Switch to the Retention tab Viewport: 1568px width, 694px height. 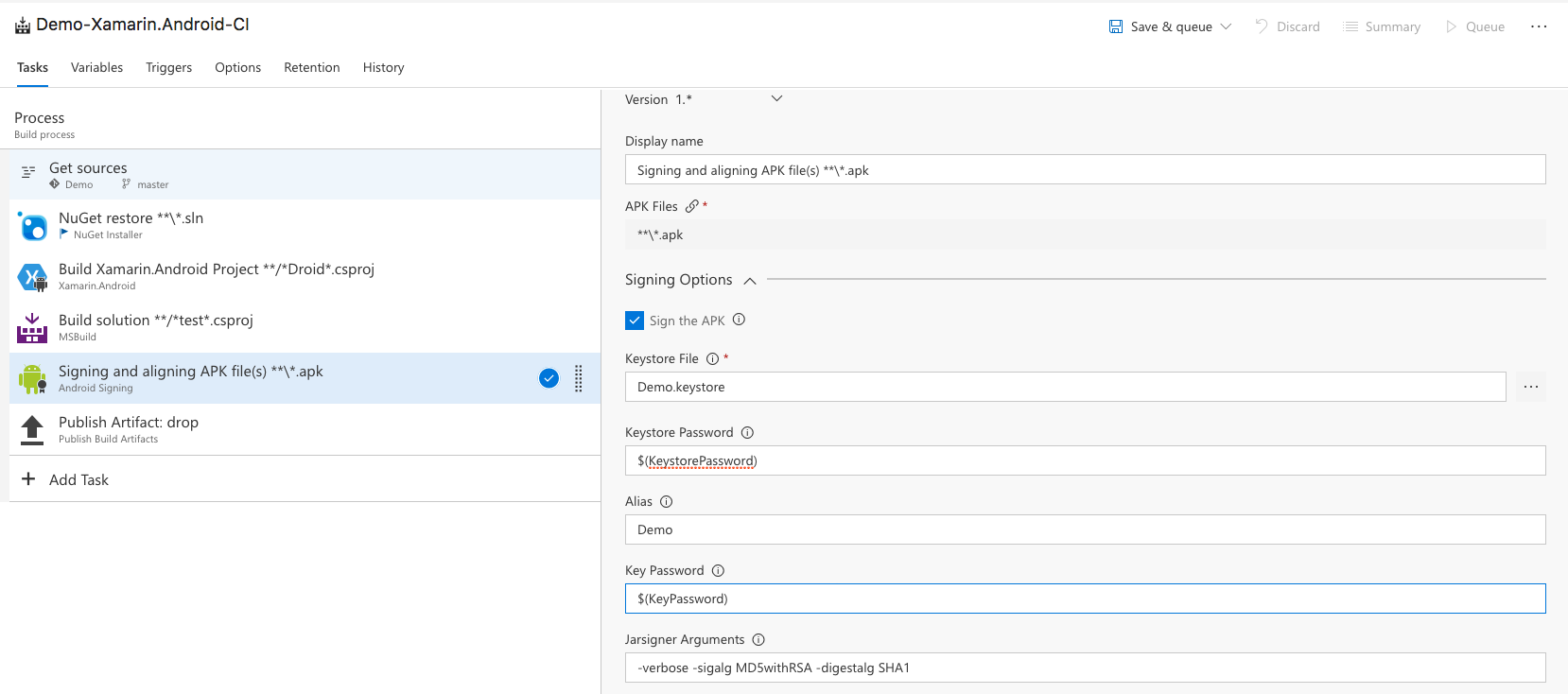(x=311, y=67)
